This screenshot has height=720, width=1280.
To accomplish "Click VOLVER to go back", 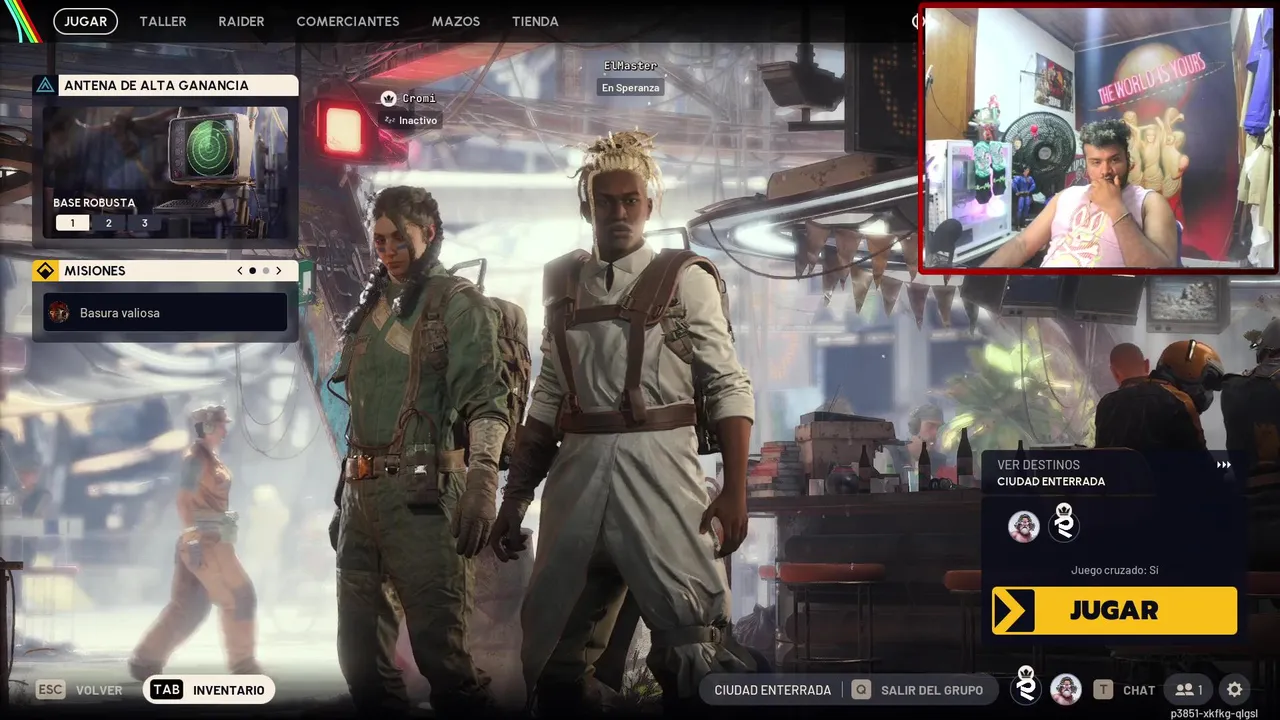I will [x=99, y=690].
